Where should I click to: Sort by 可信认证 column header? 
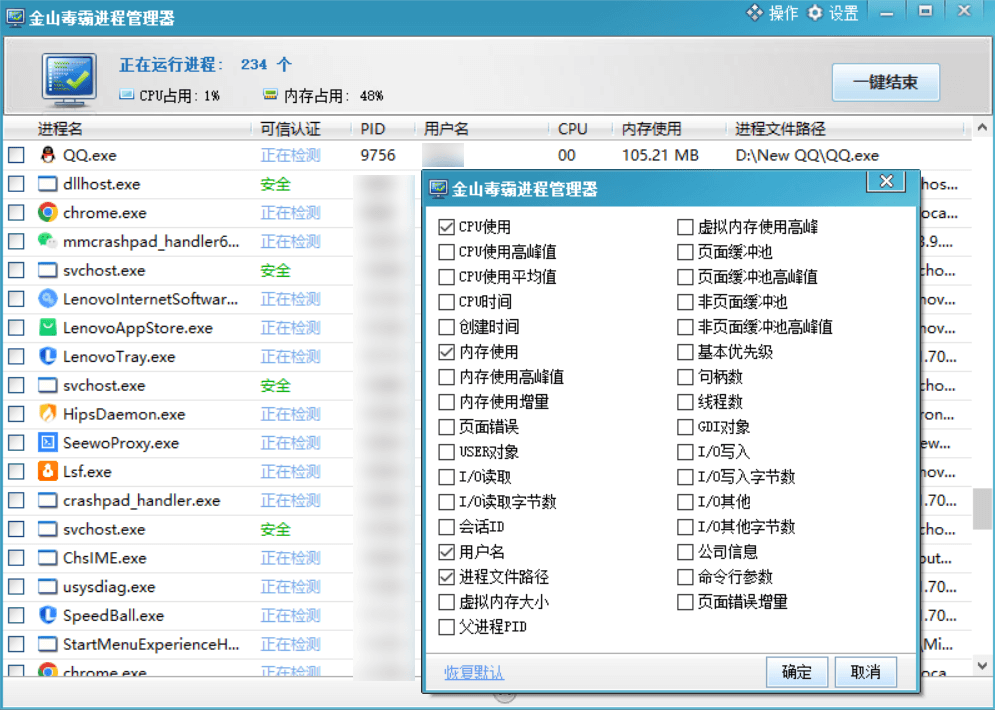pos(290,129)
